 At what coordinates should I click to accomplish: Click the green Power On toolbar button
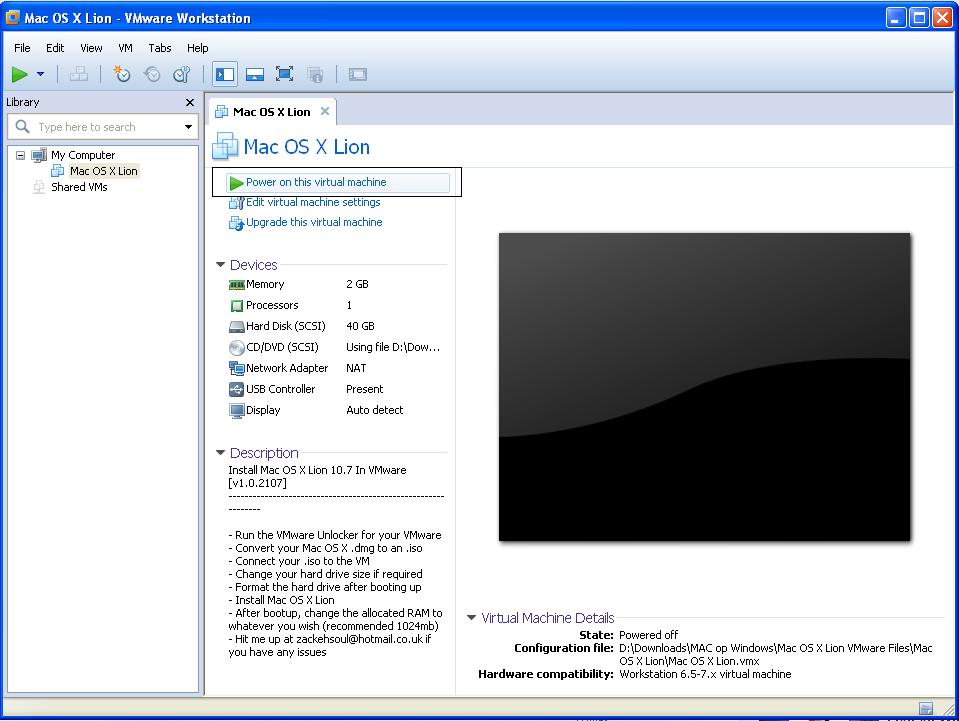point(20,75)
